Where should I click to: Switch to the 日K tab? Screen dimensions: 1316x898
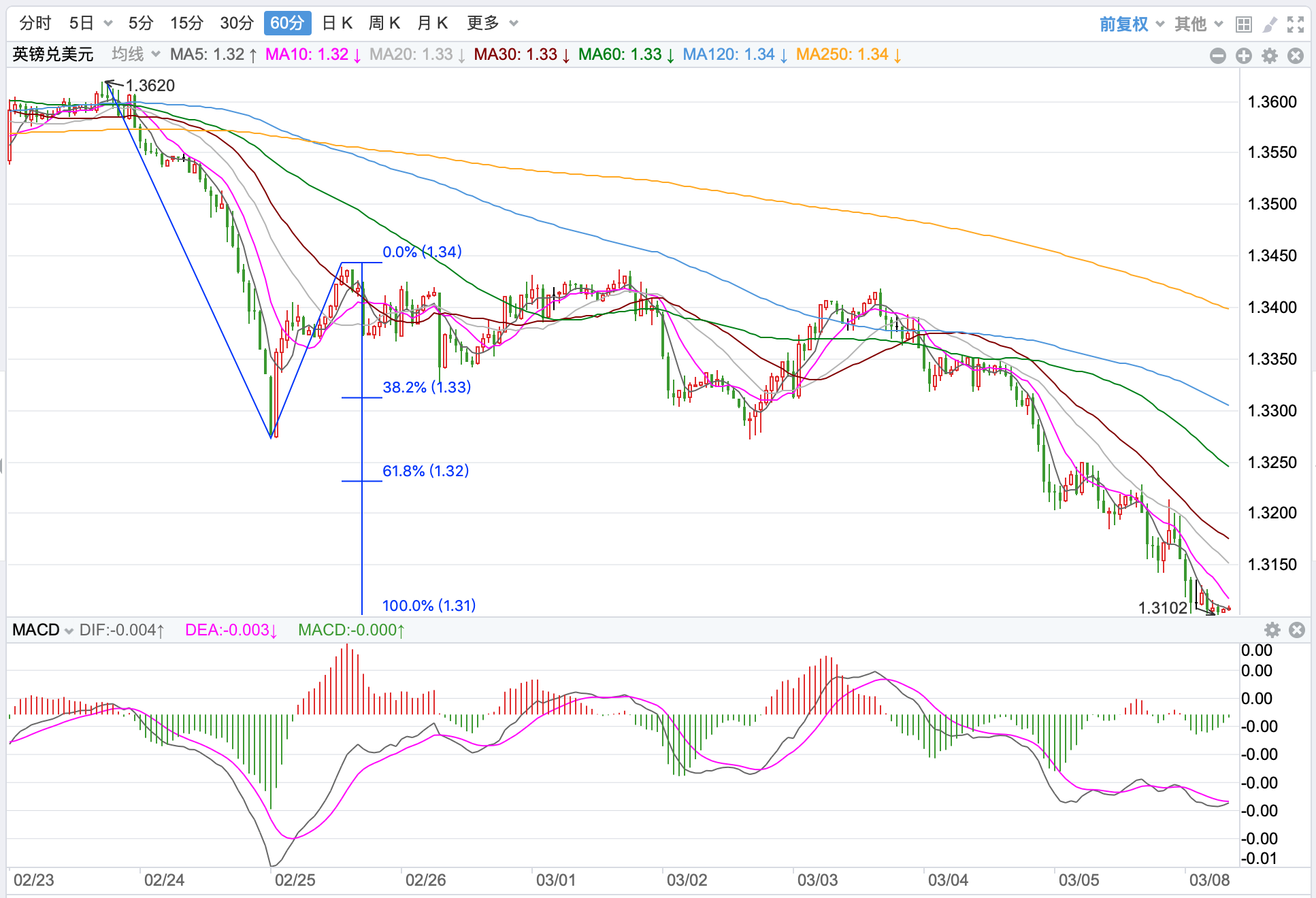pyautogui.click(x=338, y=23)
